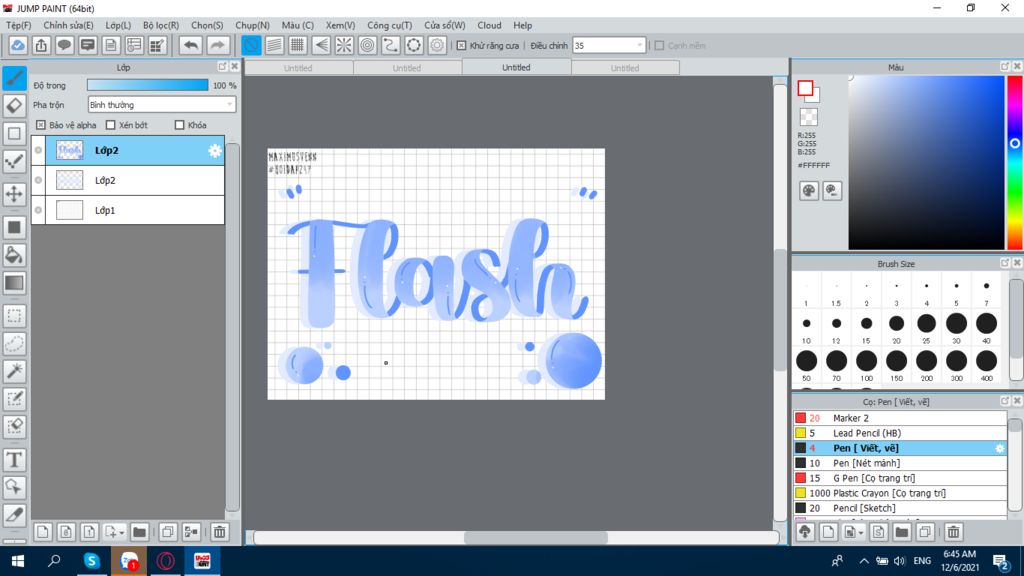Delete layer using trash icon in layer panel
The width and height of the screenshot is (1024, 576).
point(219,532)
